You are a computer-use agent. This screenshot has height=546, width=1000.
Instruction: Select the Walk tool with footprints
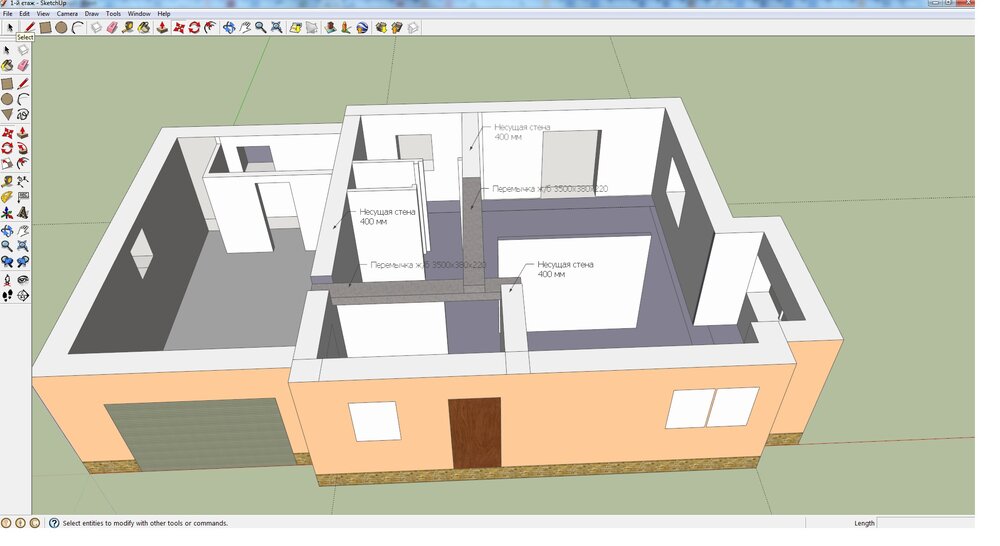pos(7,295)
